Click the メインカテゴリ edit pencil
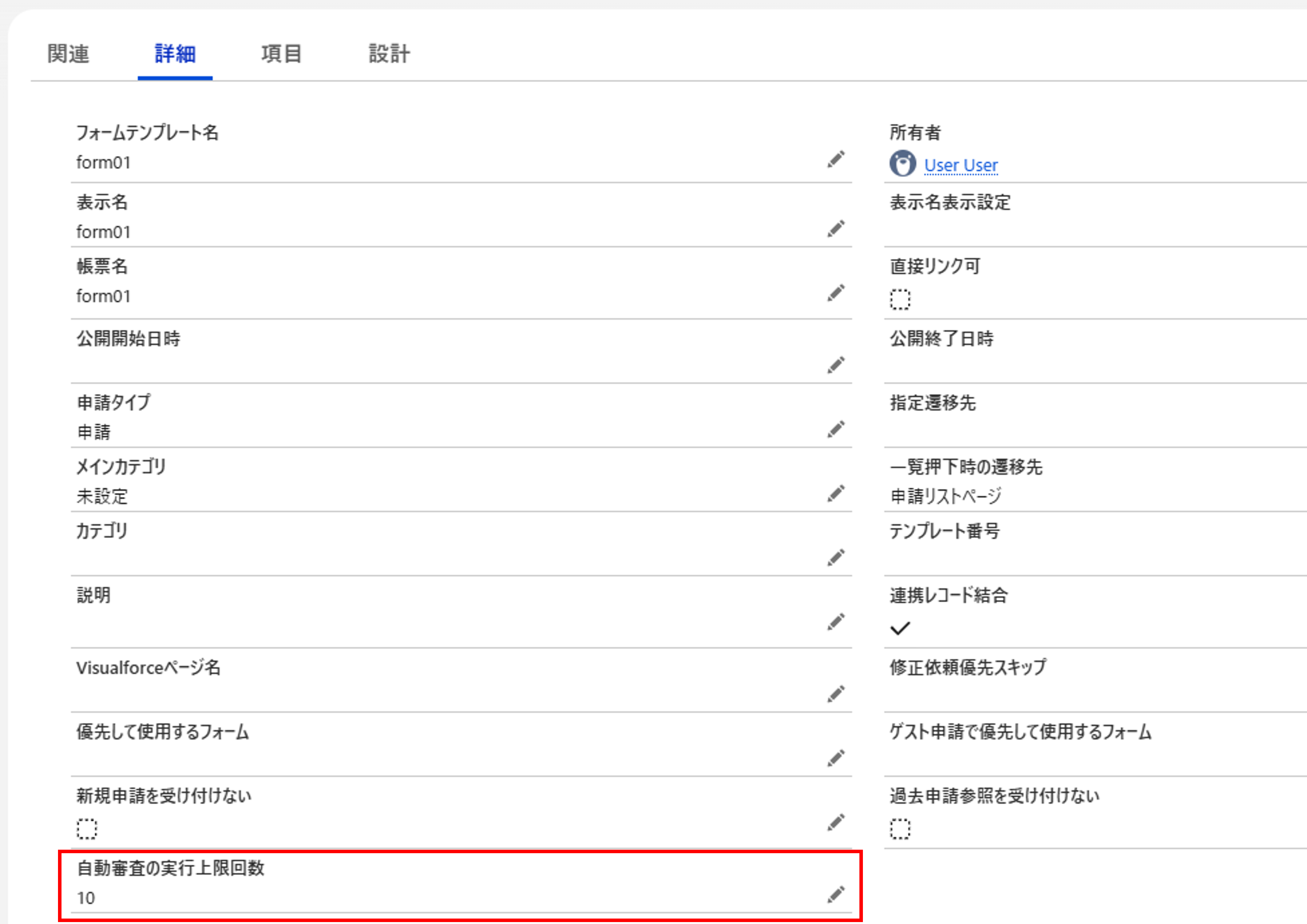The width and height of the screenshot is (1307, 924). 836,494
